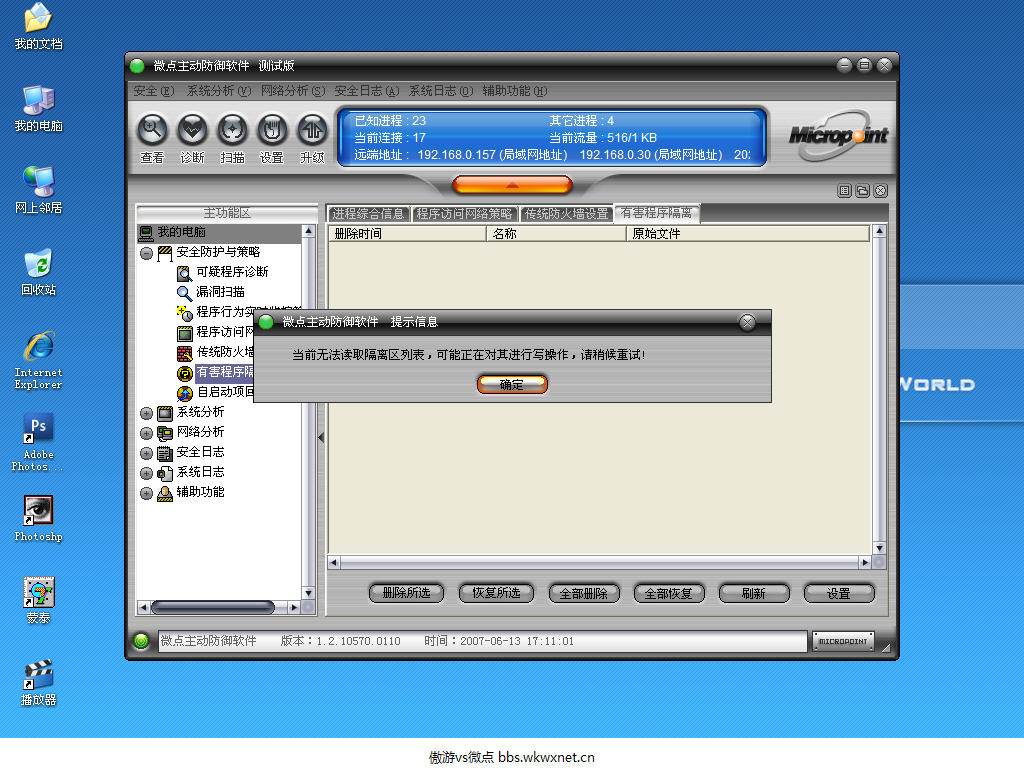Start a scan with the 扫描 icon

(232, 130)
